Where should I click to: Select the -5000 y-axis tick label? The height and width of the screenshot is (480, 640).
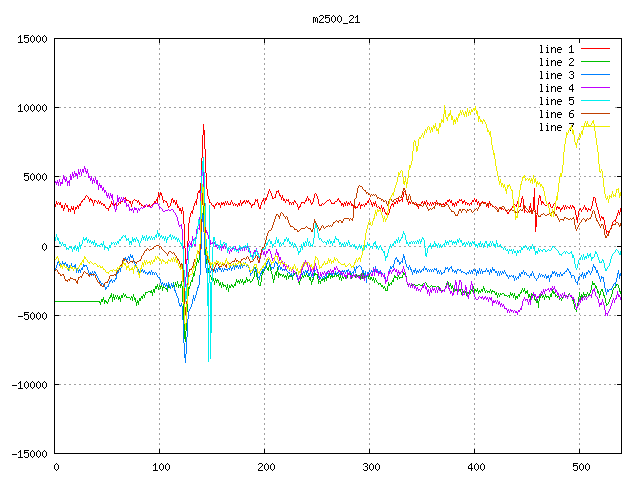(31, 315)
